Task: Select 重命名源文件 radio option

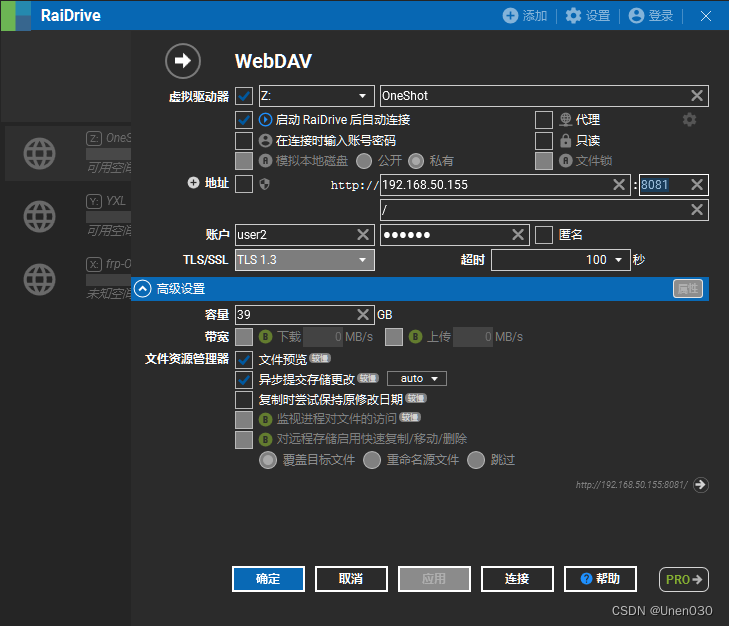Action: pos(372,460)
